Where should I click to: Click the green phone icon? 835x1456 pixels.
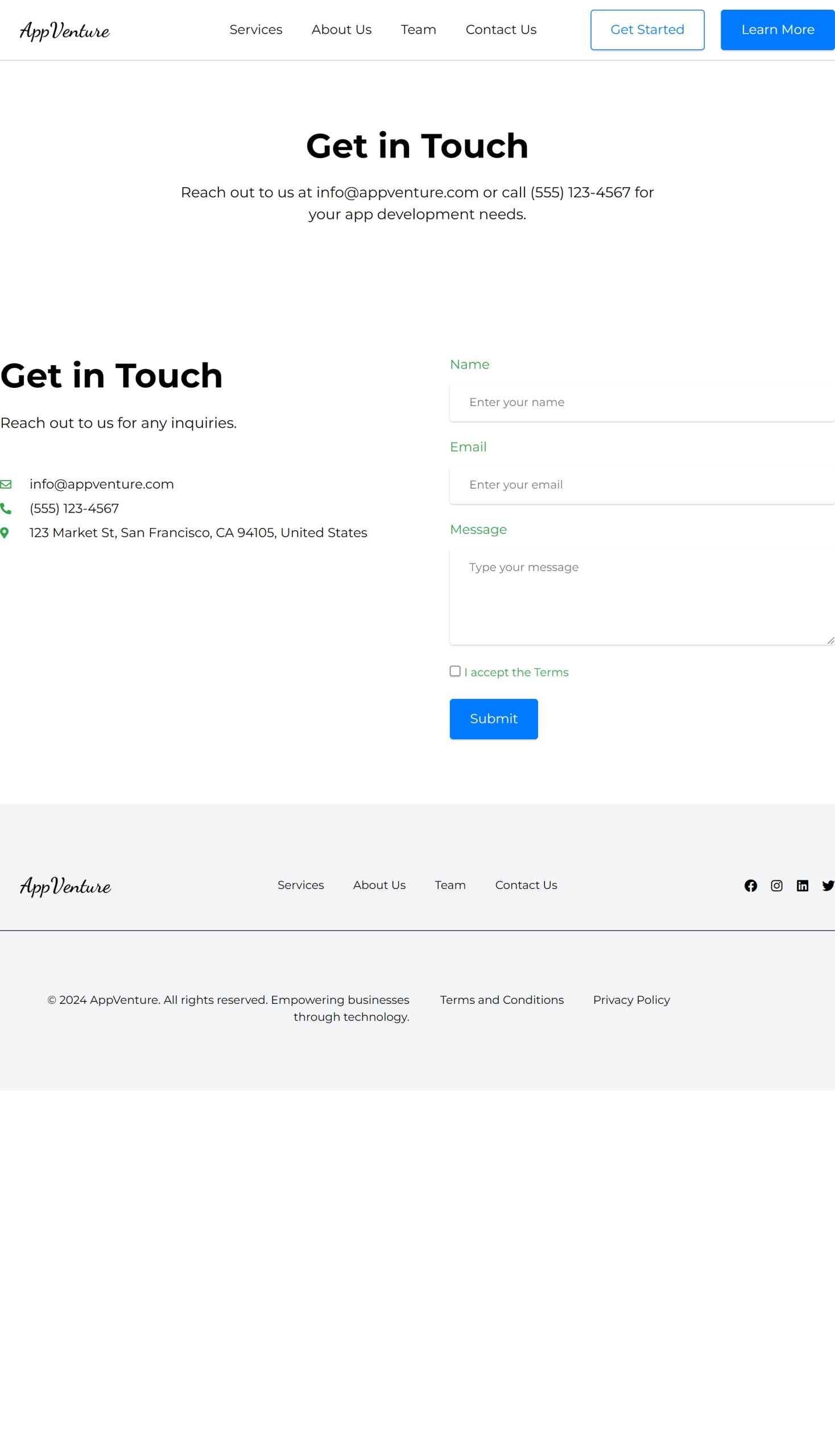(x=6, y=508)
